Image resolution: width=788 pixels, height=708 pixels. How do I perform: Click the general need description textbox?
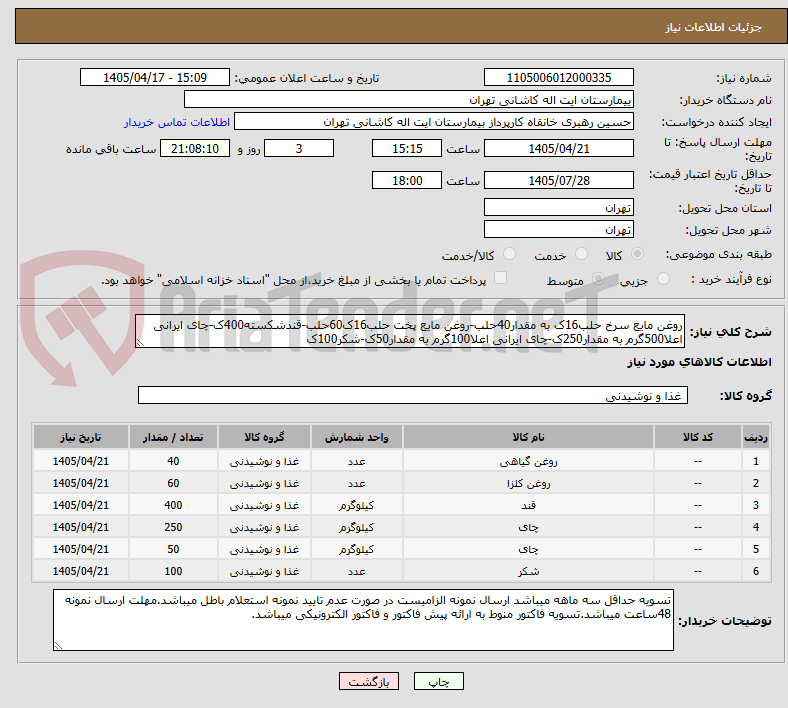click(x=410, y=331)
